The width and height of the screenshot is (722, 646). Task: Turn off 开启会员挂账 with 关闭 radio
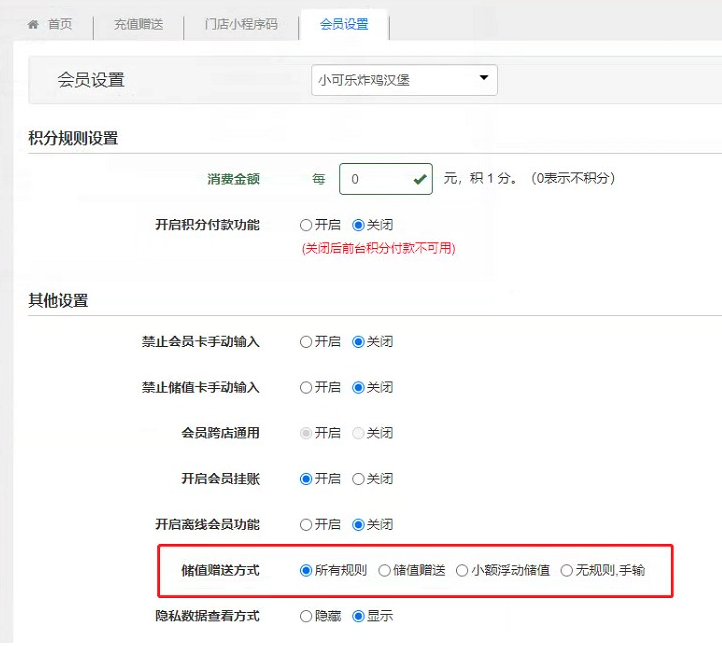click(359, 479)
